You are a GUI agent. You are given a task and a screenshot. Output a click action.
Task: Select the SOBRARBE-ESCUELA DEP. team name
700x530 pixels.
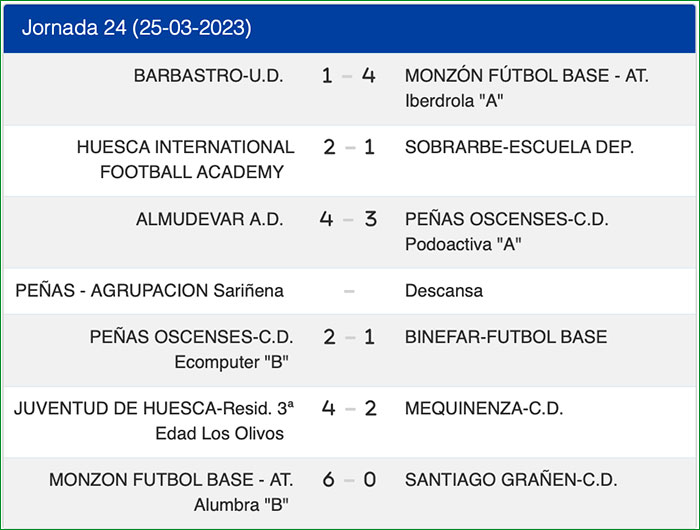519,147
